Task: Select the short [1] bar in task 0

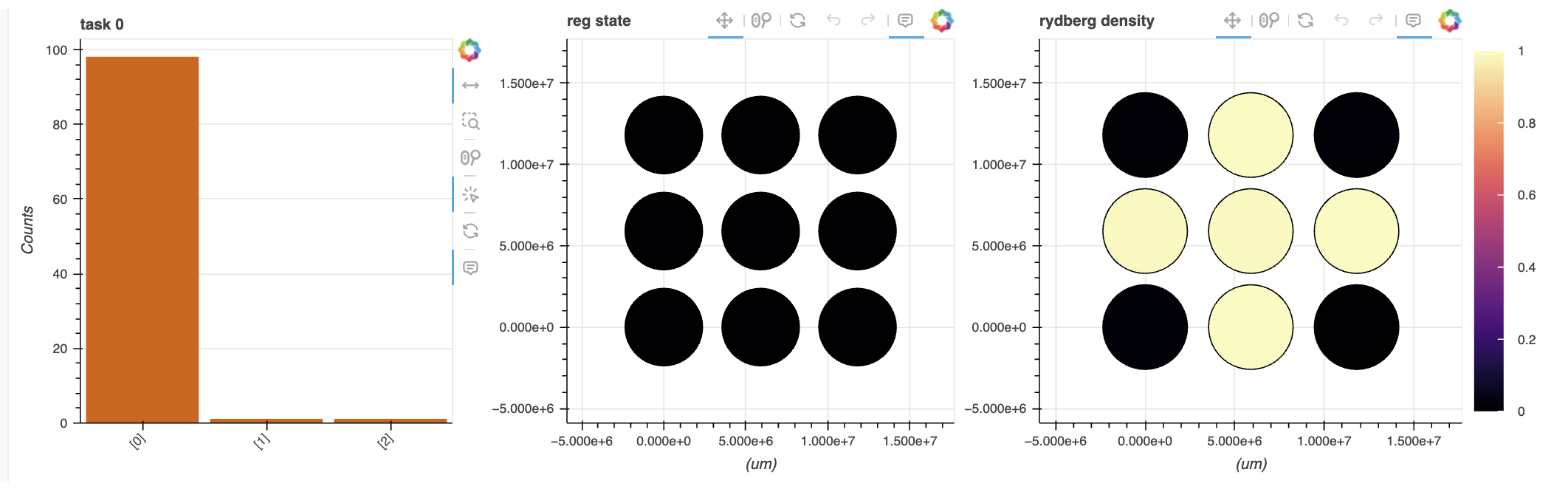Action: point(267,421)
